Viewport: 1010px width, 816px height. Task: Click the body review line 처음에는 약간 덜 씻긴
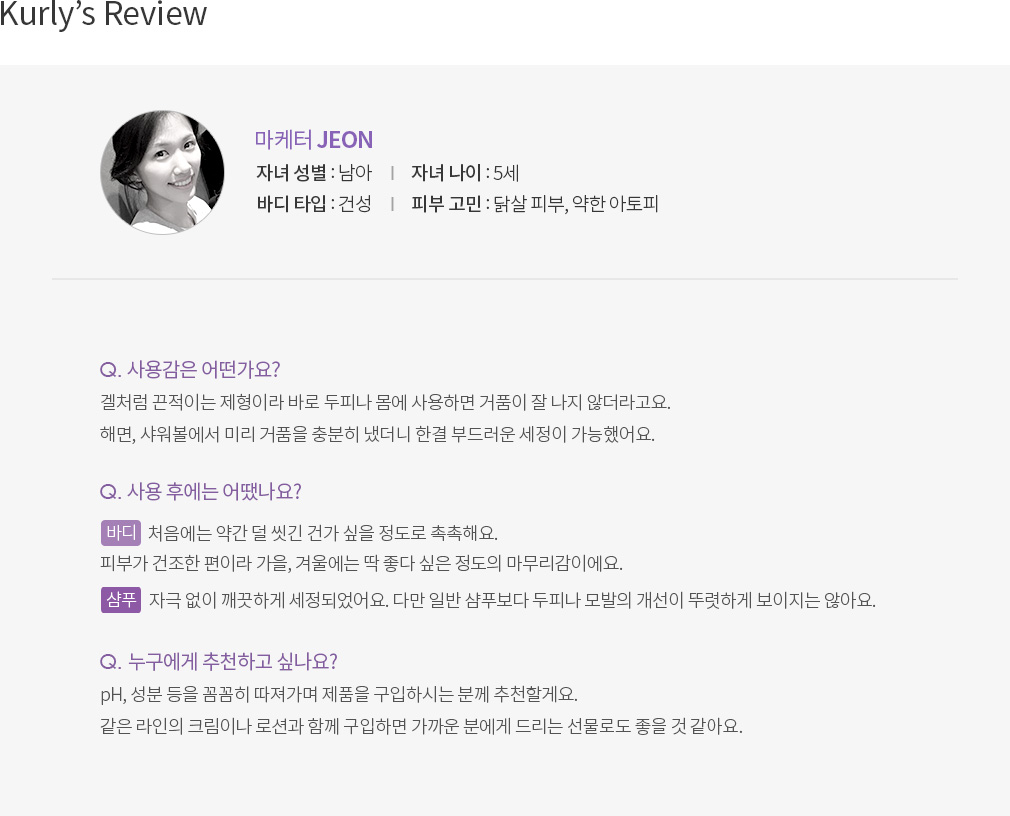click(x=323, y=533)
